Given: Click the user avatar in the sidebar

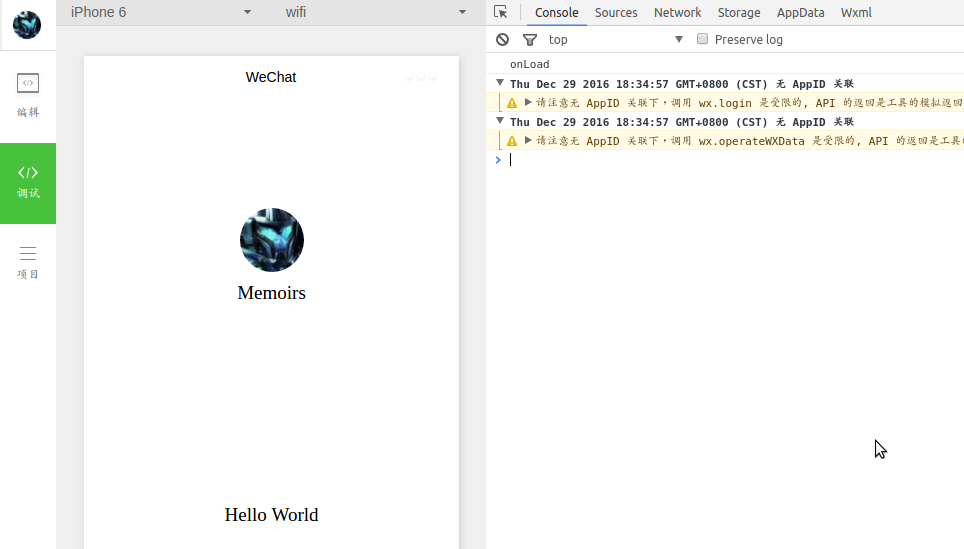Looking at the screenshot, I should click(27, 25).
